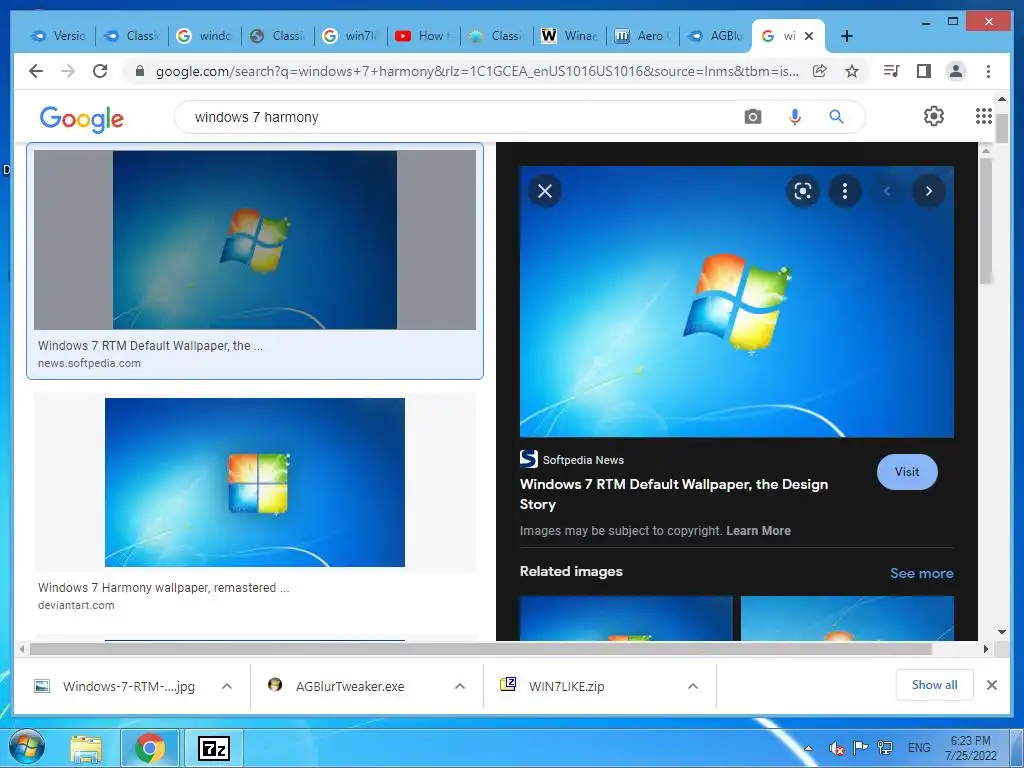
Task: Open the Softpedia News source link
Action: [572, 459]
